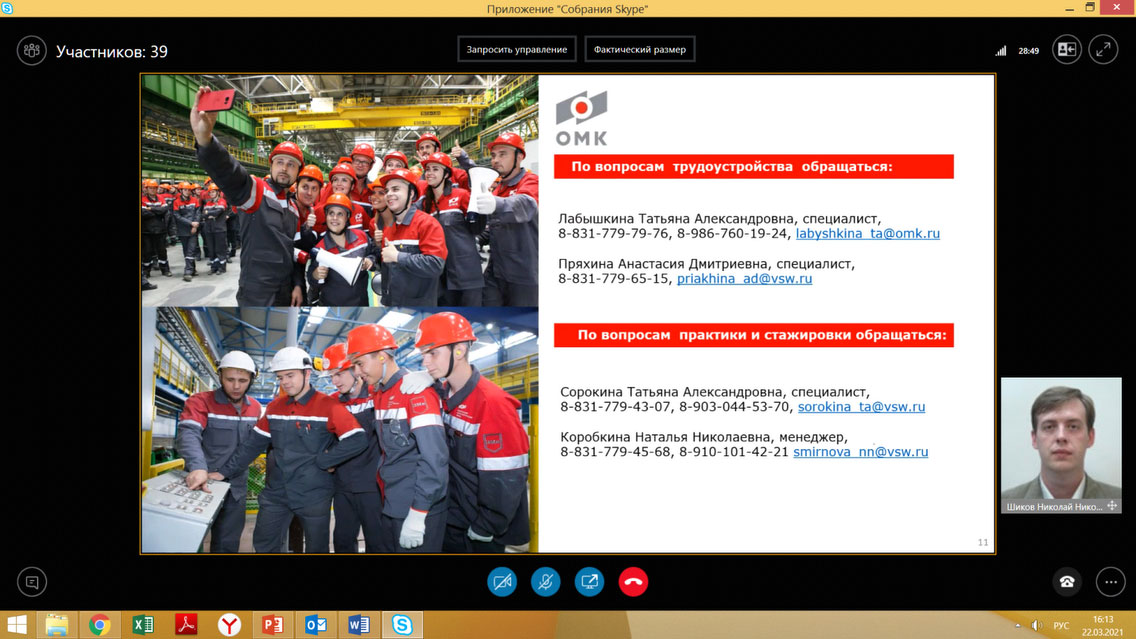Check the network signal strength icon

[1001, 51]
